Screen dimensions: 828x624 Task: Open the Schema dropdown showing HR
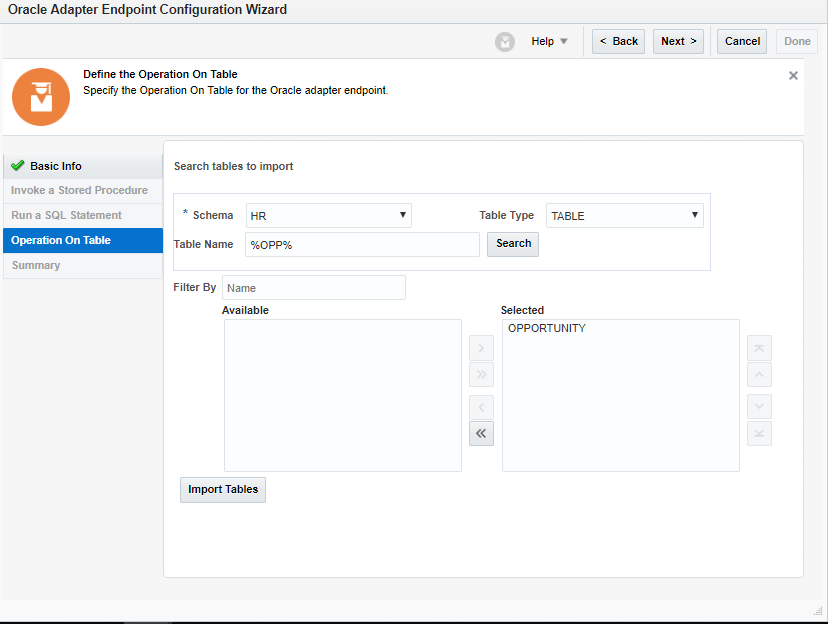pos(328,215)
